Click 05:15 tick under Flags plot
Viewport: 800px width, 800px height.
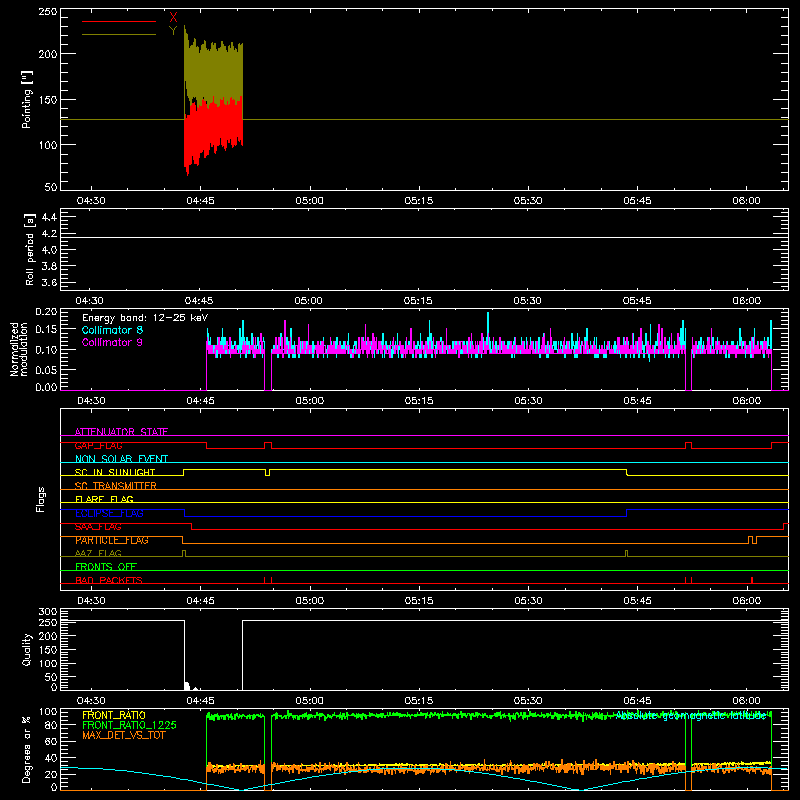(419, 601)
